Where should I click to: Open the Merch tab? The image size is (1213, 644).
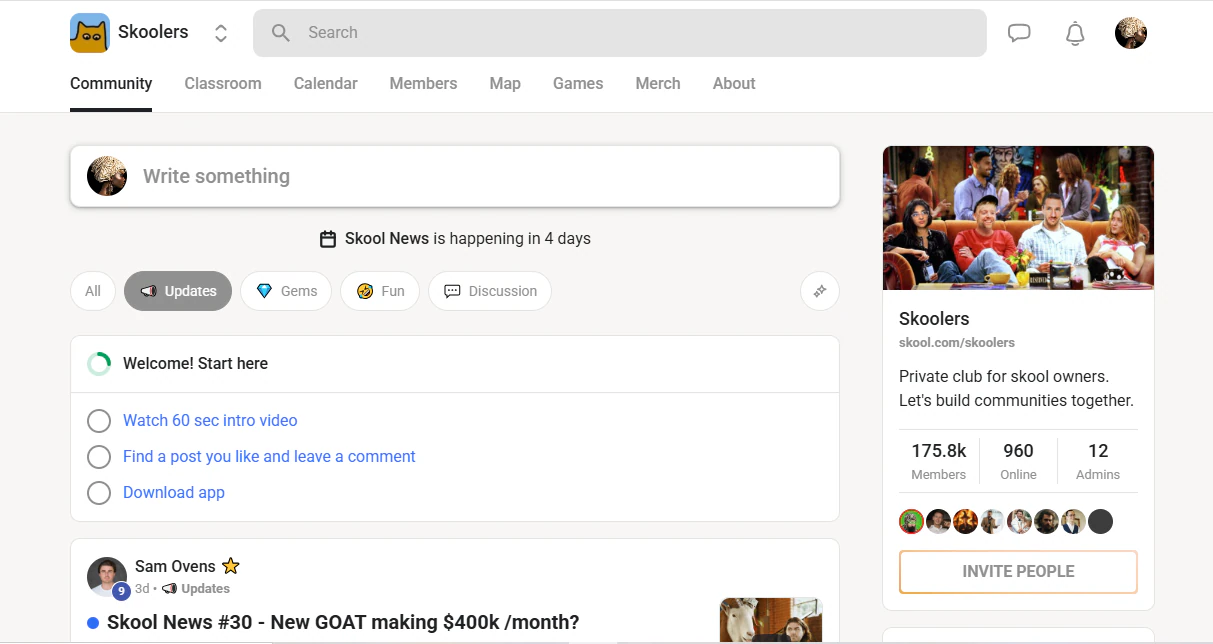click(x=658, y=84)
